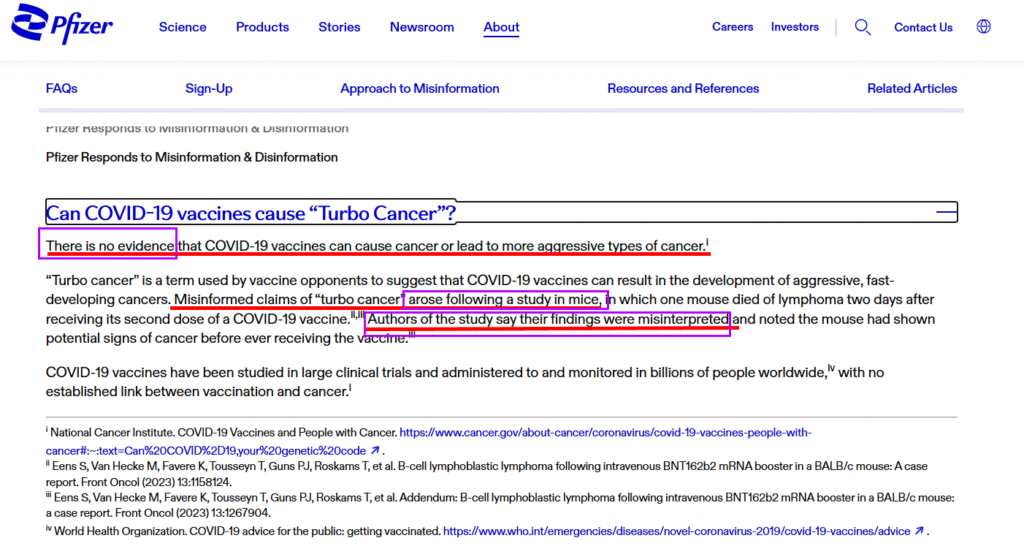1024x557 pixels.
Task: Switch to the Sign-Up tab
Action: (x=209, y=88)
